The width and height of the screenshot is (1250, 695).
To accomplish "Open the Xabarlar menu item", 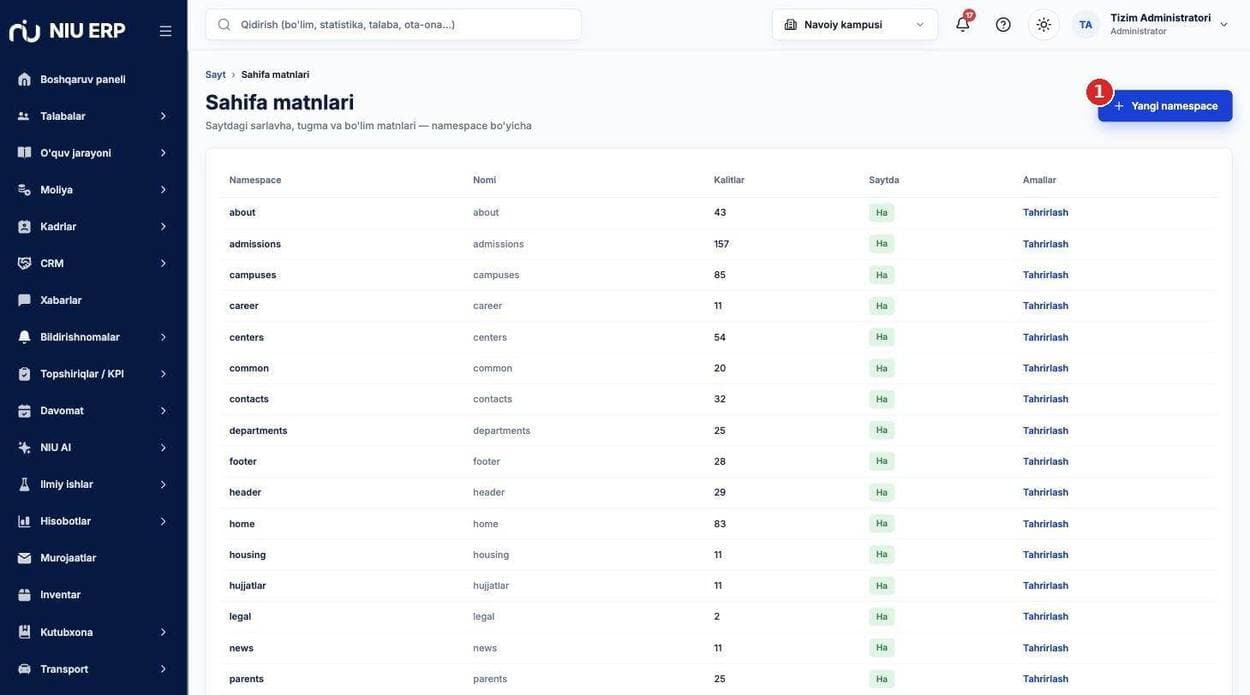I will click(x=93, y=300).
